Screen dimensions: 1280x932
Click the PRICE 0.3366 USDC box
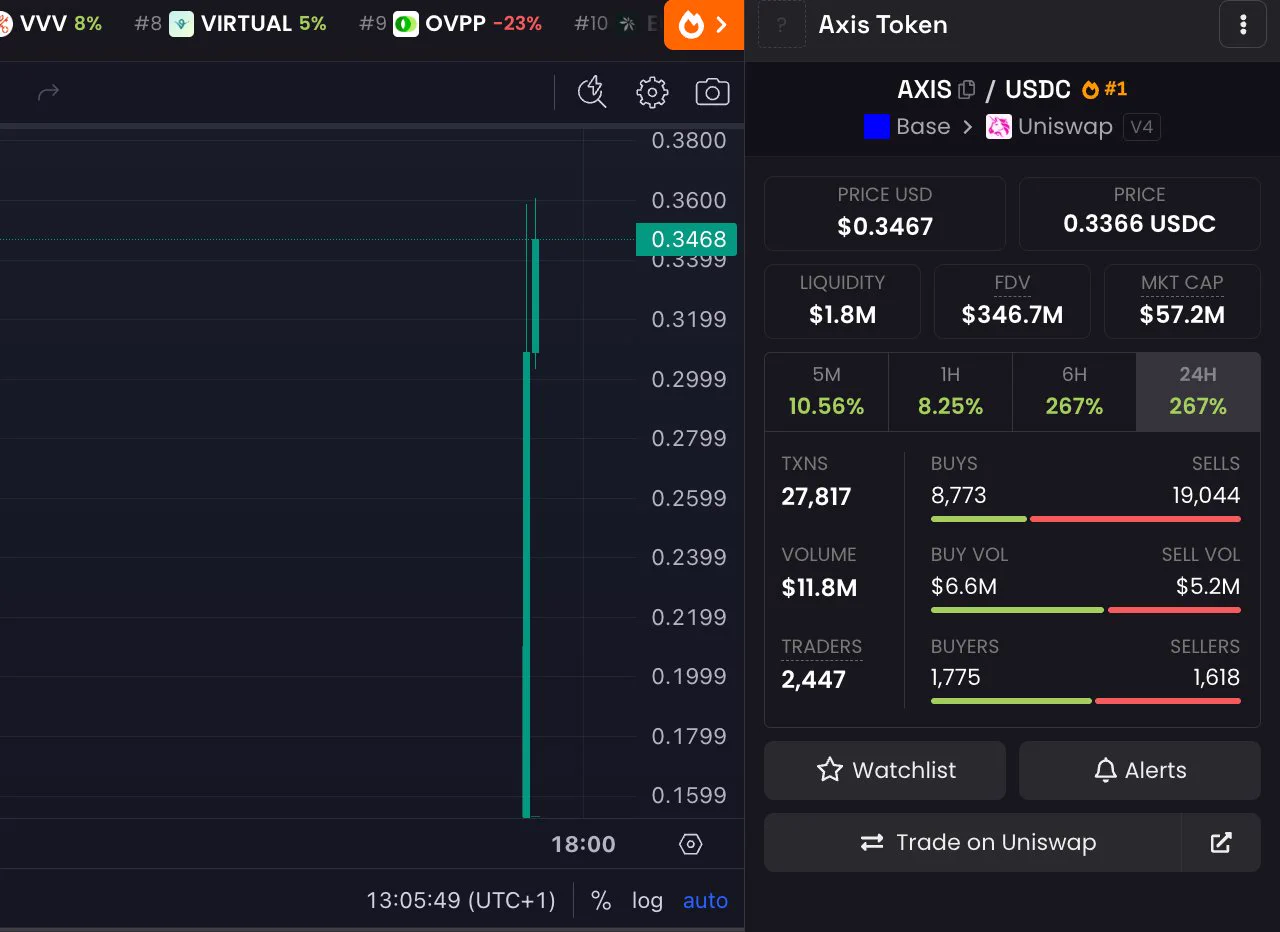click(1140, 213)
